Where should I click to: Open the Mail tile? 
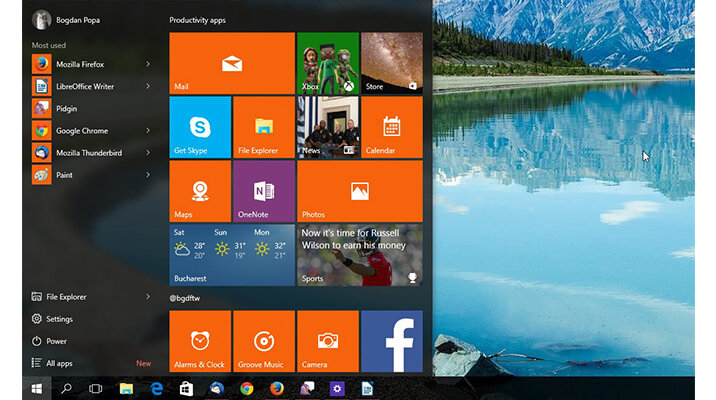click(x=232, y=63)
